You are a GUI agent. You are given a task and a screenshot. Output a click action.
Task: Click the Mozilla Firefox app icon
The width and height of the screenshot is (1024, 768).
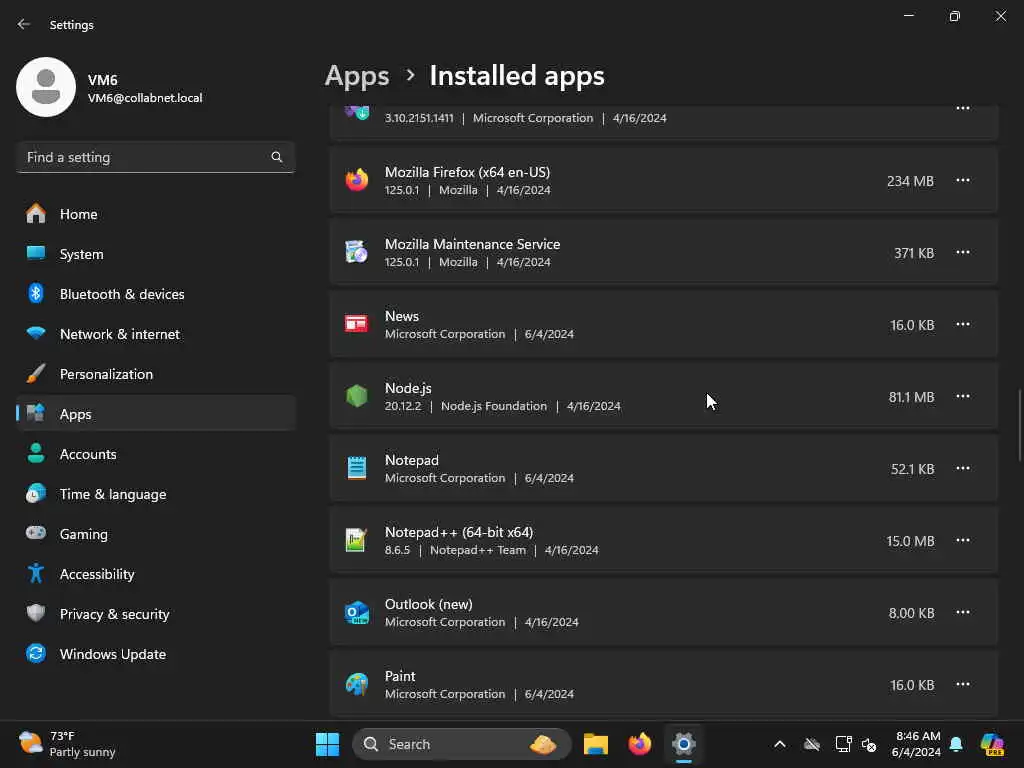coord(357,180)
